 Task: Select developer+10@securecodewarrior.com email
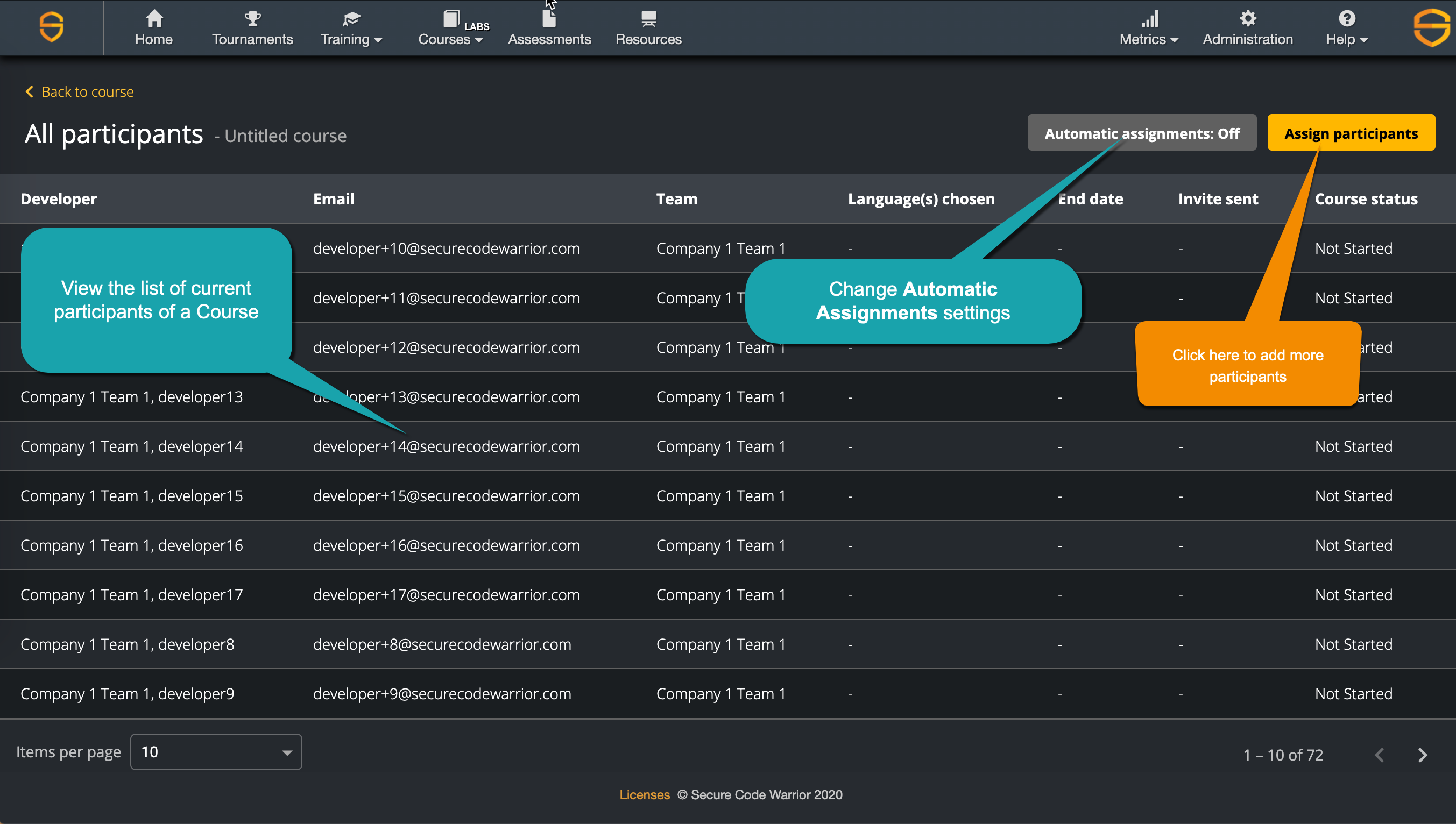coord(446,248)
